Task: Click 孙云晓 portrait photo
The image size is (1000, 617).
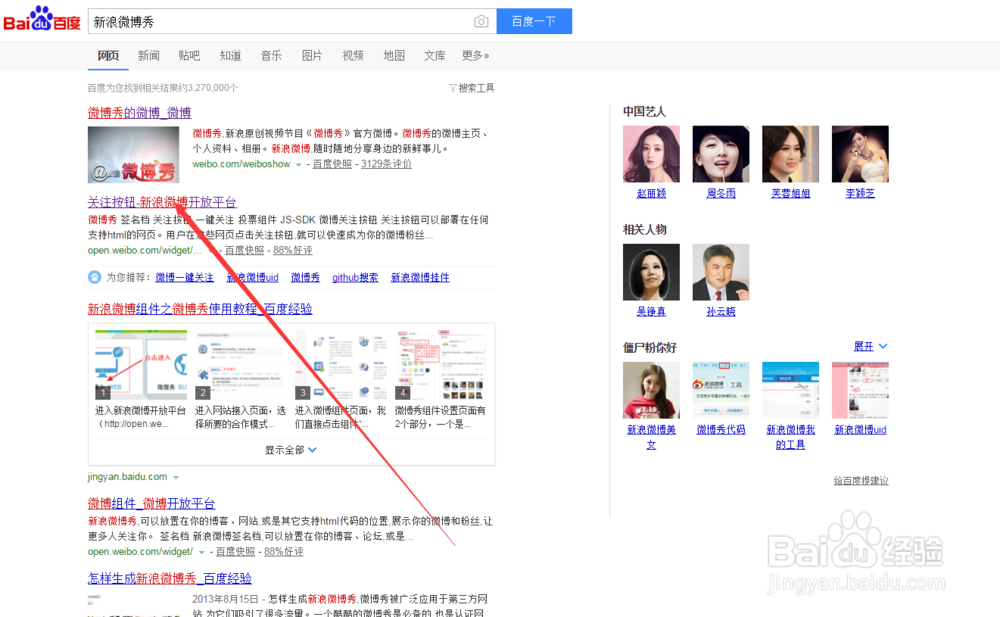Action: [721, 272]
